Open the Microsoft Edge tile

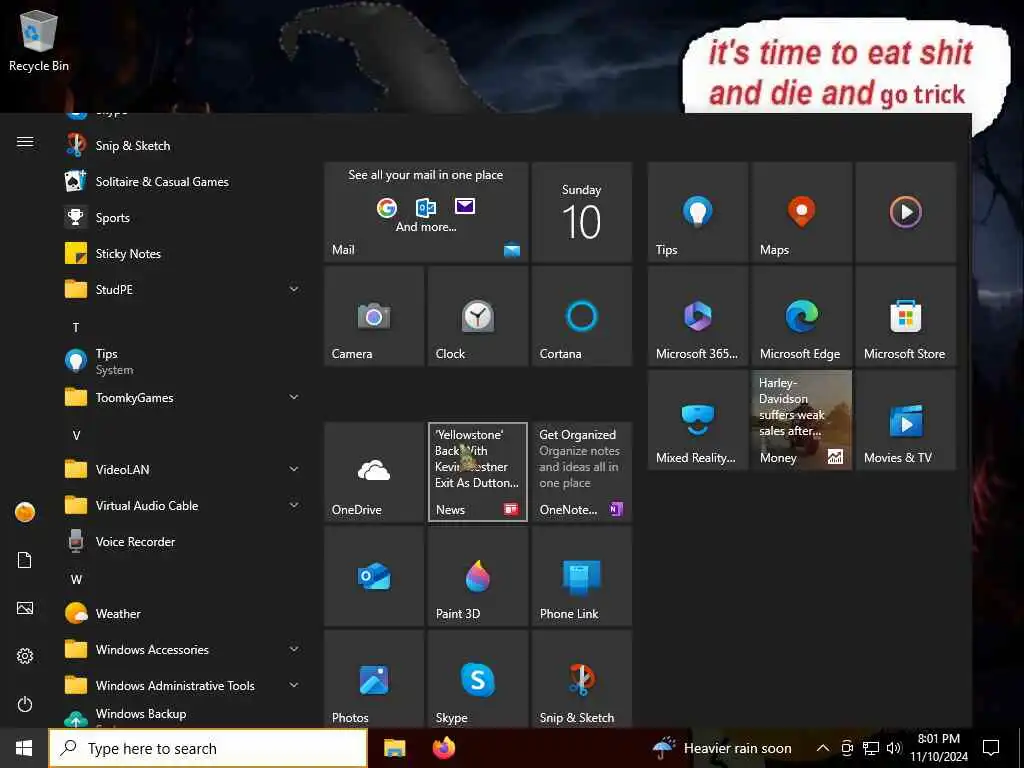(801, 316)
